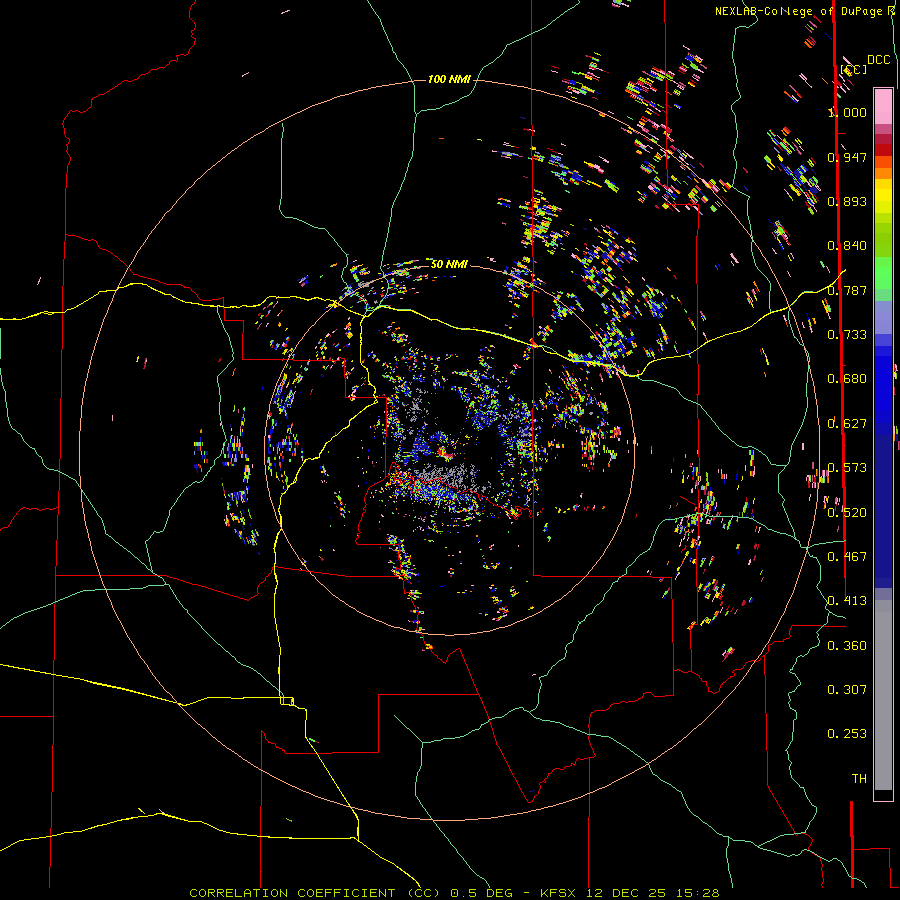Click the 0.573 scale value
This screenshot has height=900, width=900.
(847, 467)
